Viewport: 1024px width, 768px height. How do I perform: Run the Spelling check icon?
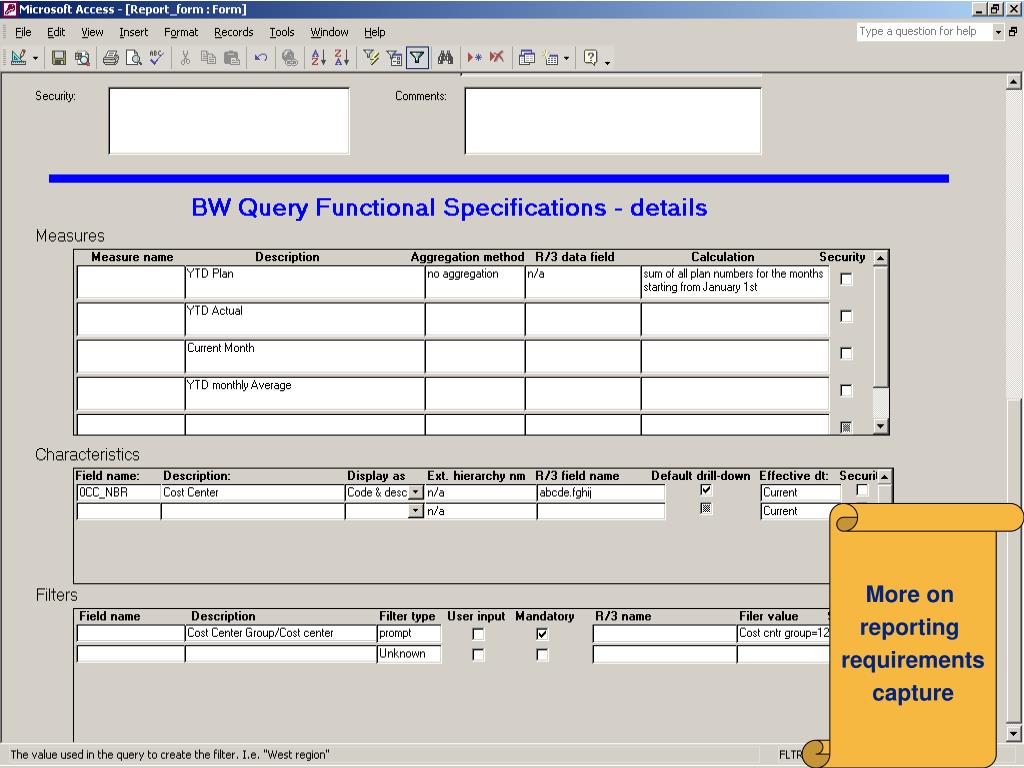coord(155,57)
